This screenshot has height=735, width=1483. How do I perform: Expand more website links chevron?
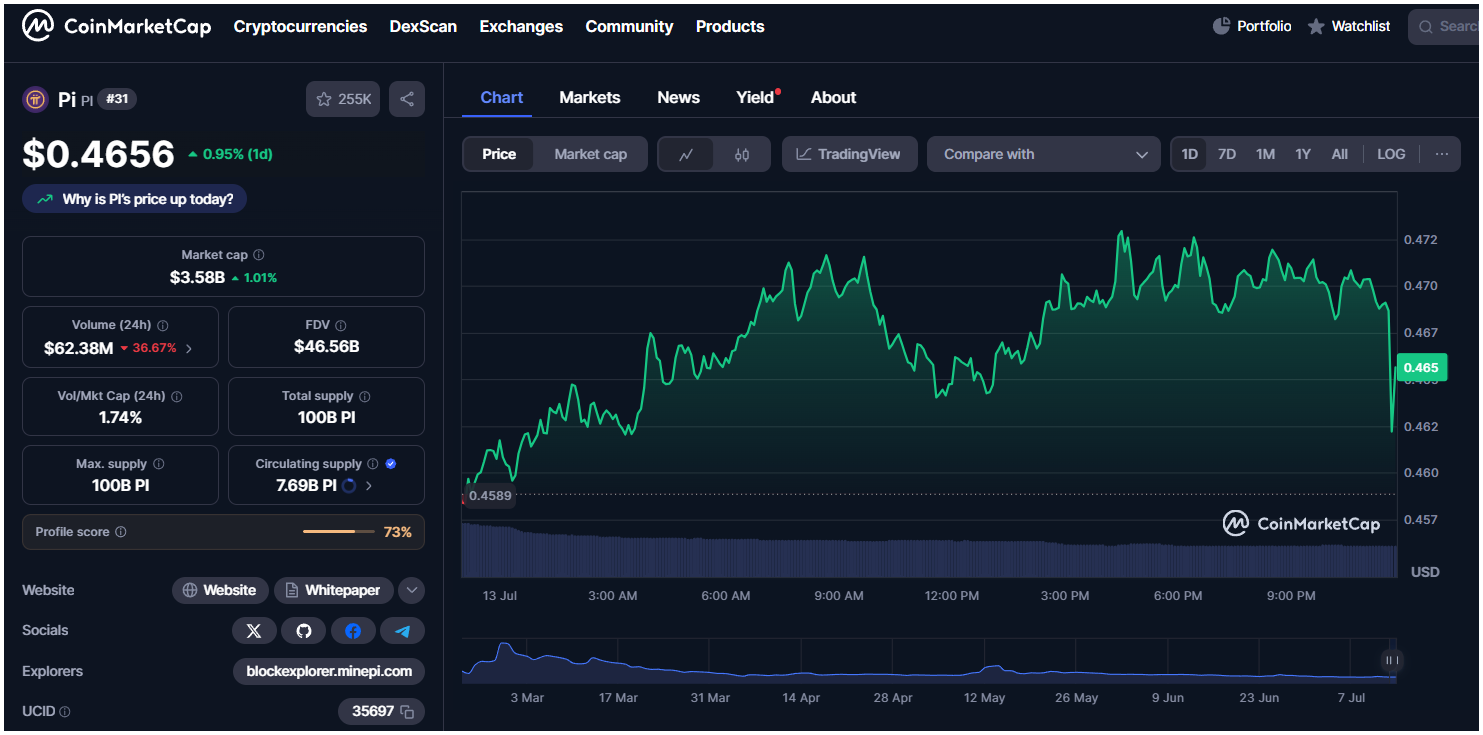pyautogui.click(x=412, y=591)
